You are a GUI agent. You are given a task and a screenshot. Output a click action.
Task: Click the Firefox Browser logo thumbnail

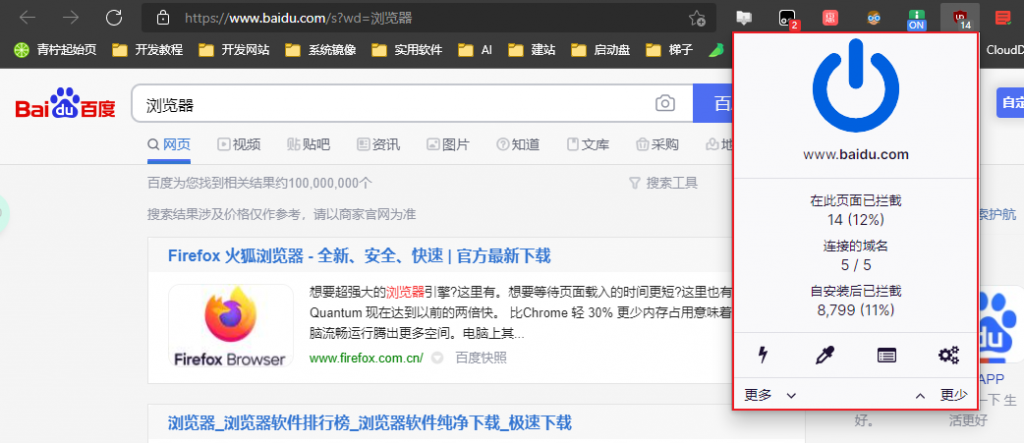(x=230, y=326)
